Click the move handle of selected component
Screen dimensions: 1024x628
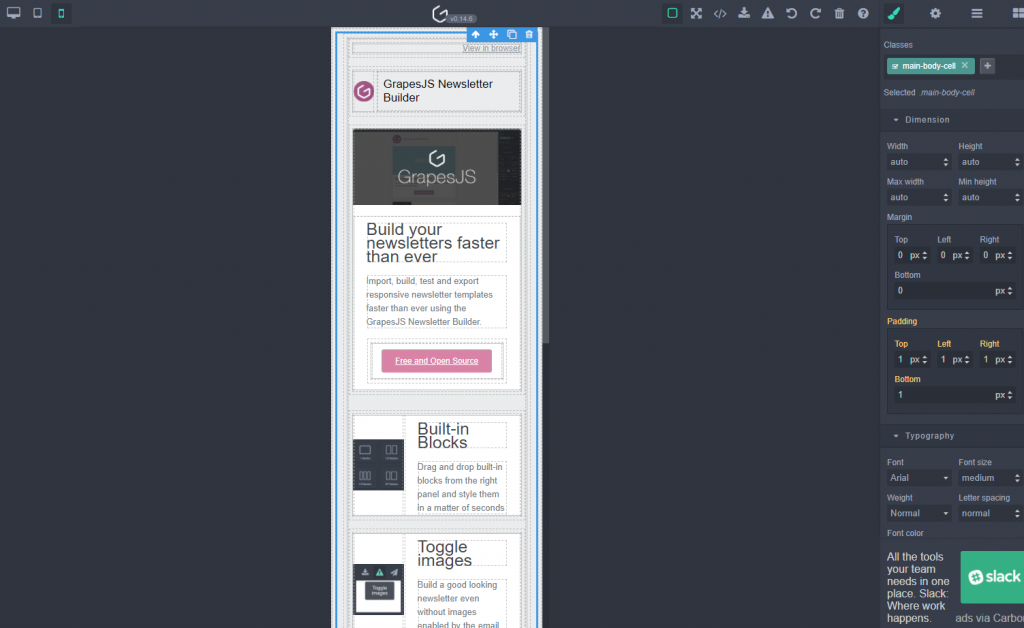coord(494,35)
